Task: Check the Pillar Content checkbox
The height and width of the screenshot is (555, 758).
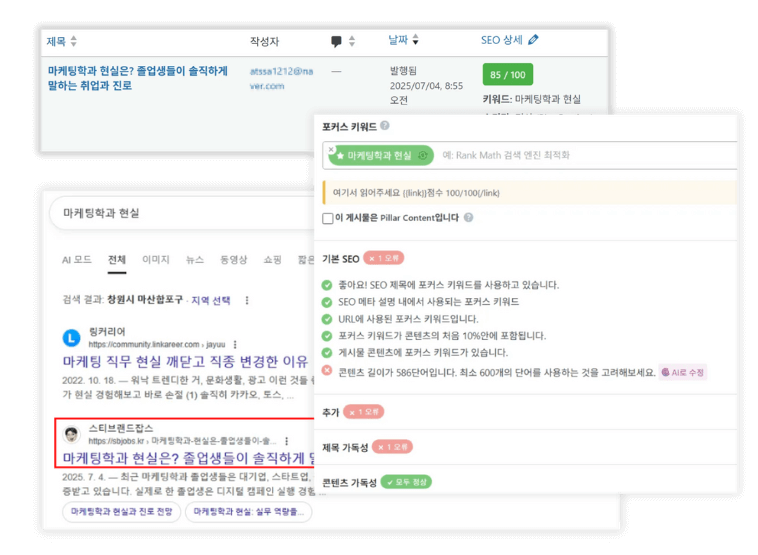Action: (327, 218)
